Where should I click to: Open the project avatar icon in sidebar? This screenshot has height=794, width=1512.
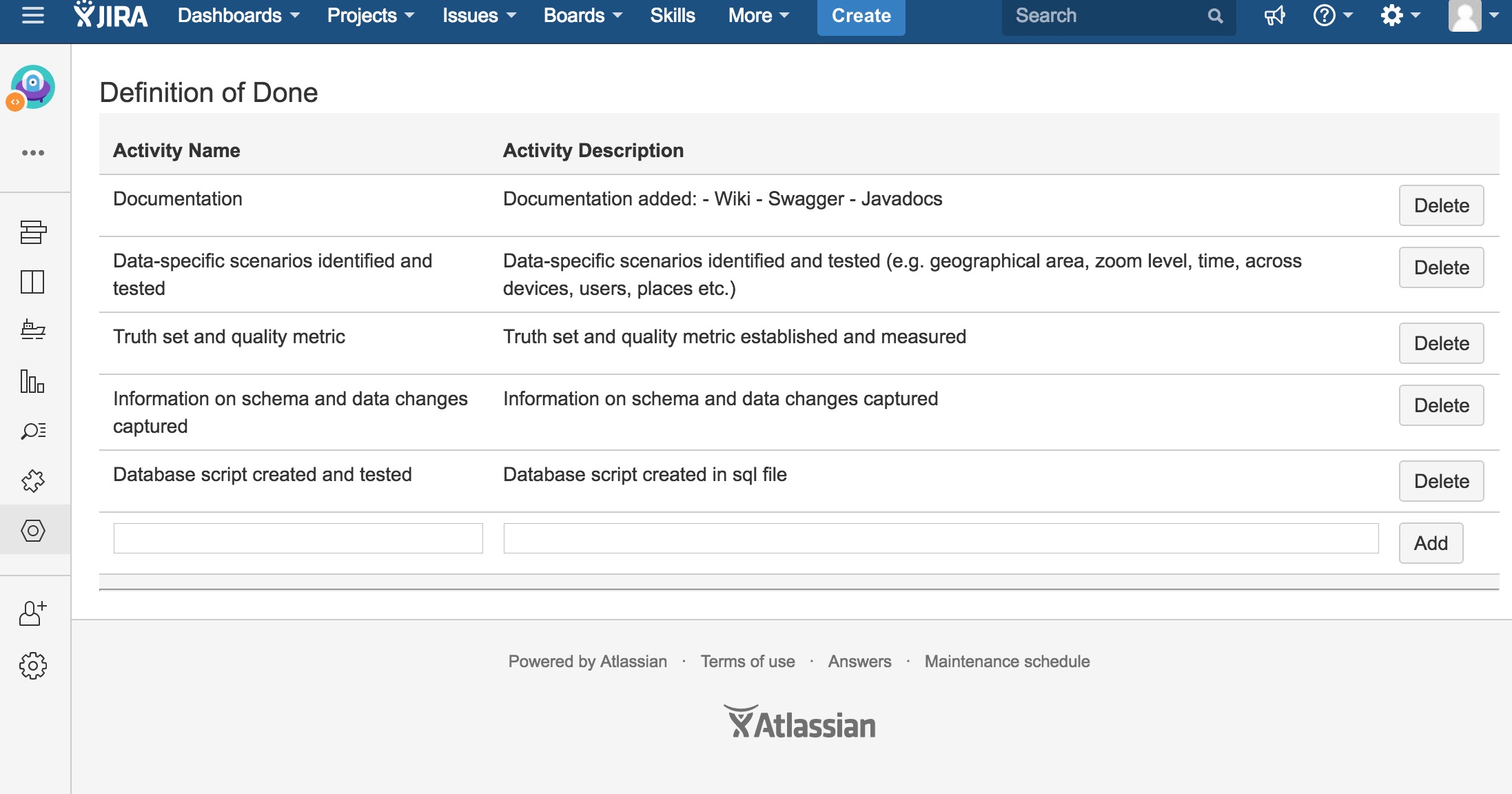tap(32, 87)
